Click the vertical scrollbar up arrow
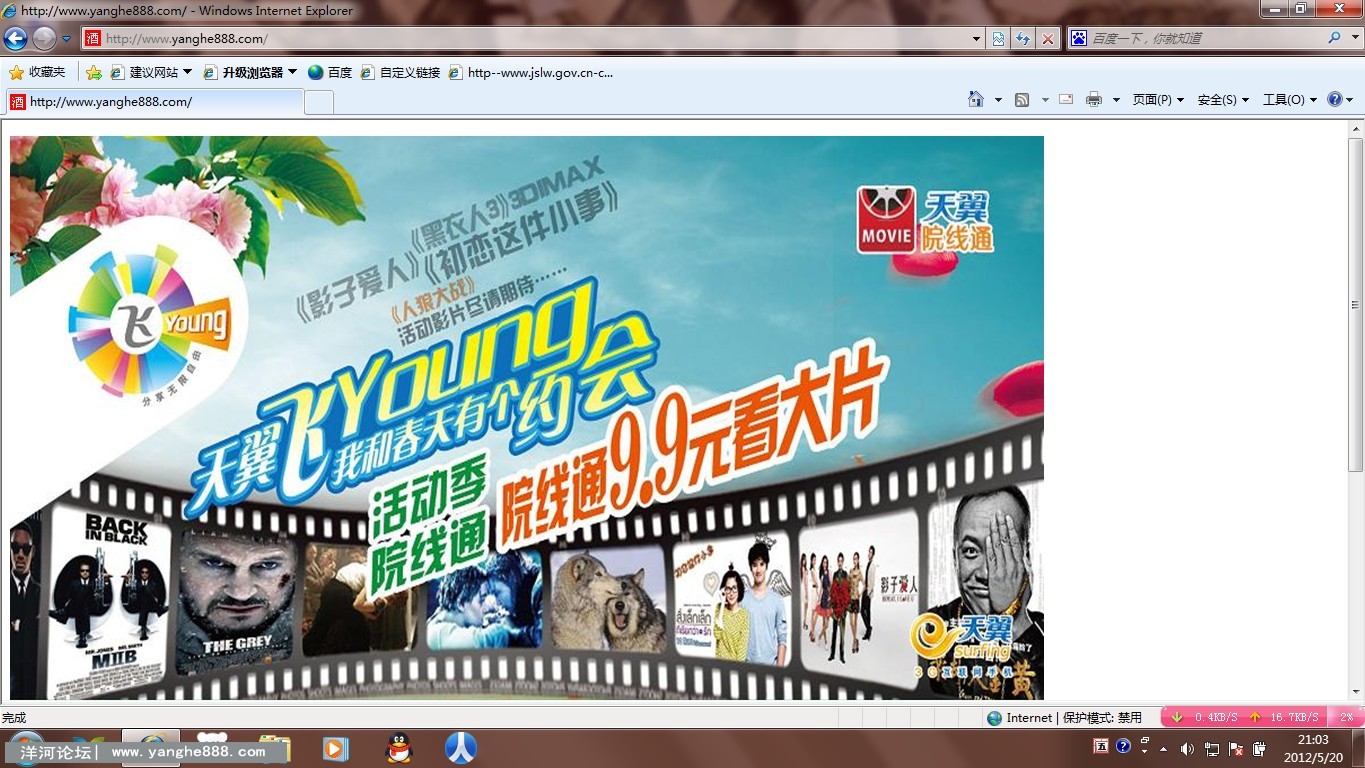 [x=1356, y=129]
